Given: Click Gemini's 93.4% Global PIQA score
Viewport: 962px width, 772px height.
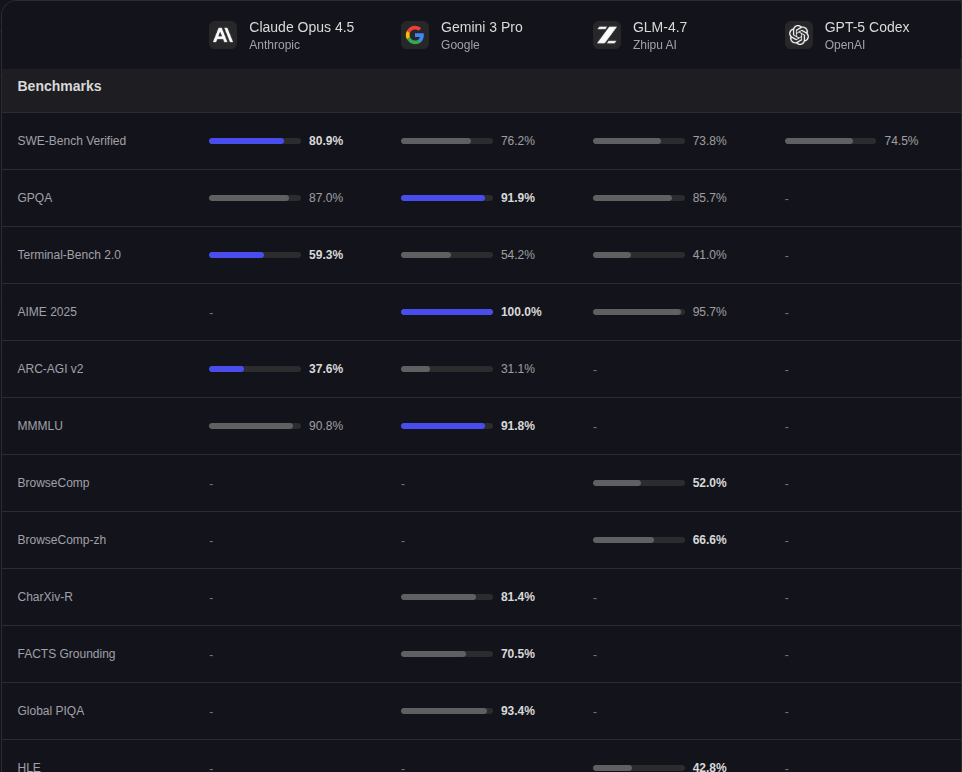Looking at the screenshot, I should (517, 711).
